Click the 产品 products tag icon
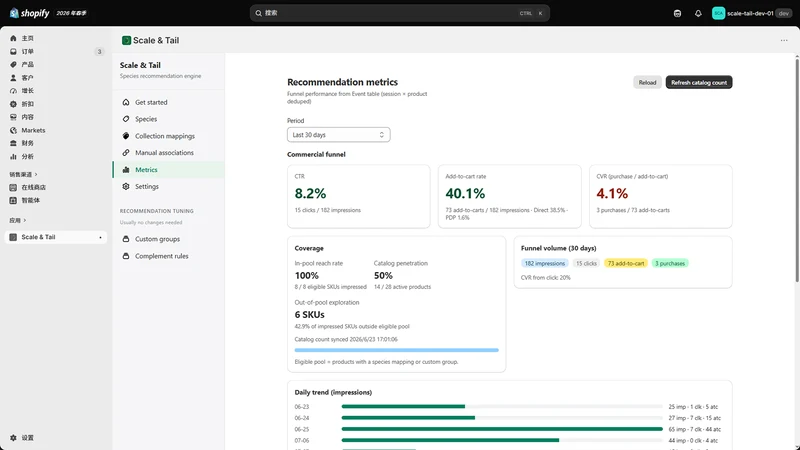Screen dimensions: 800x450 pos(13,64)
